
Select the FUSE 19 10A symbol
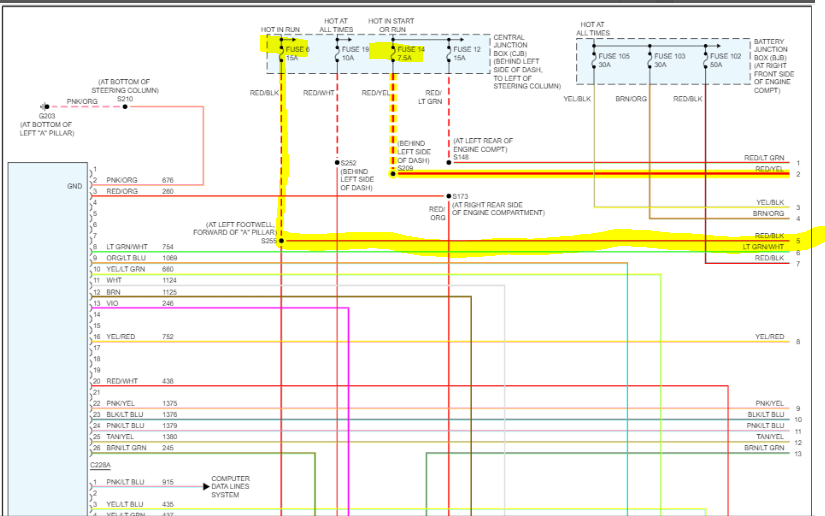coord(354,53)
